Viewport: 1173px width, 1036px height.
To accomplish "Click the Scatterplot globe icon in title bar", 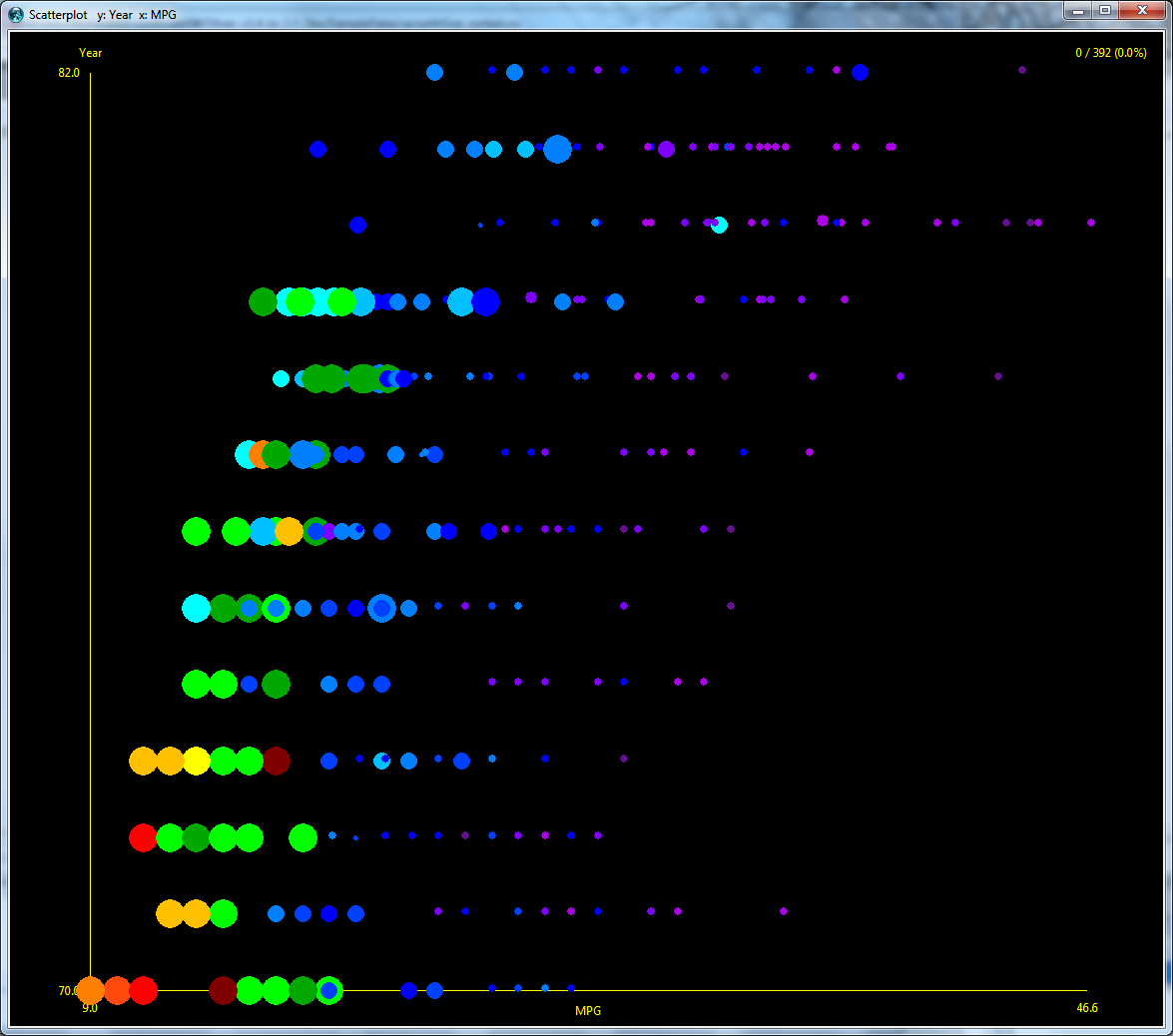I will tap(16, 15).
